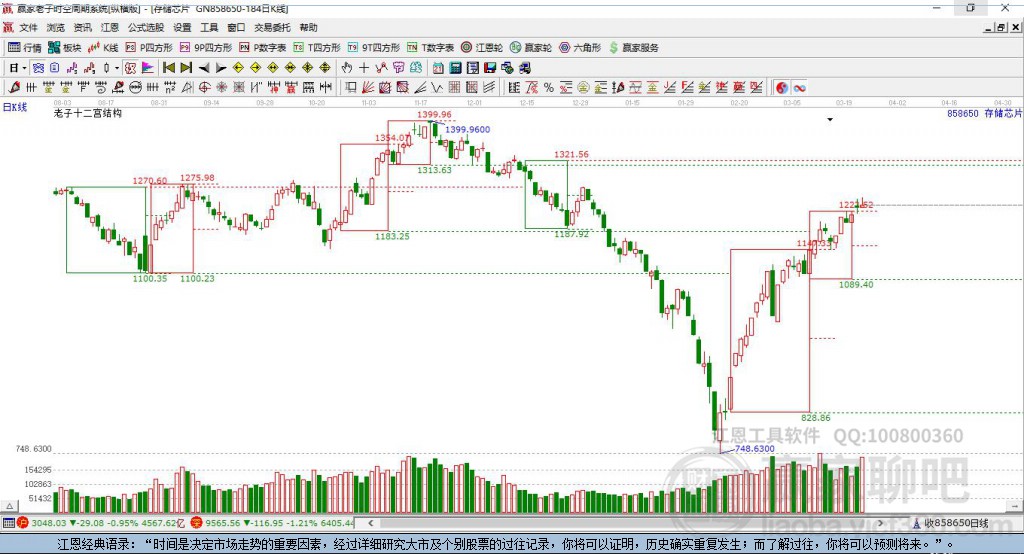Open the T四方形 tool

click(x=317, y=48)
